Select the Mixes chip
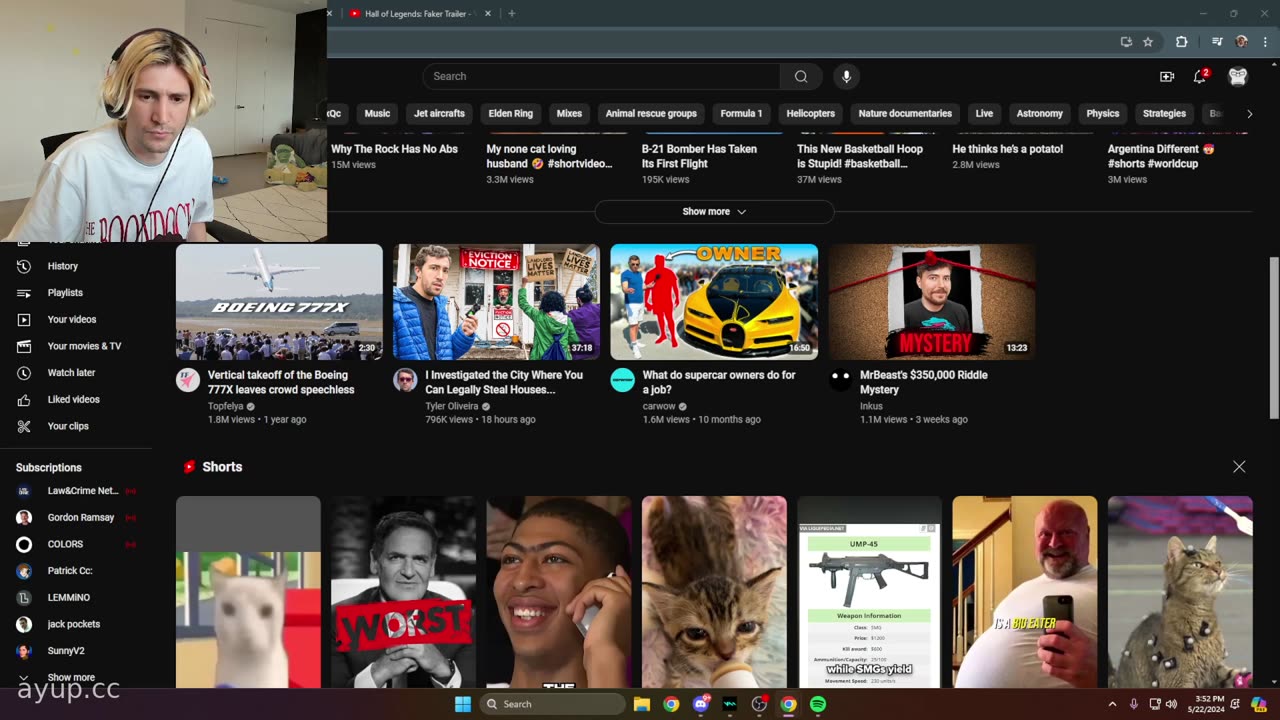 [569, 113]
